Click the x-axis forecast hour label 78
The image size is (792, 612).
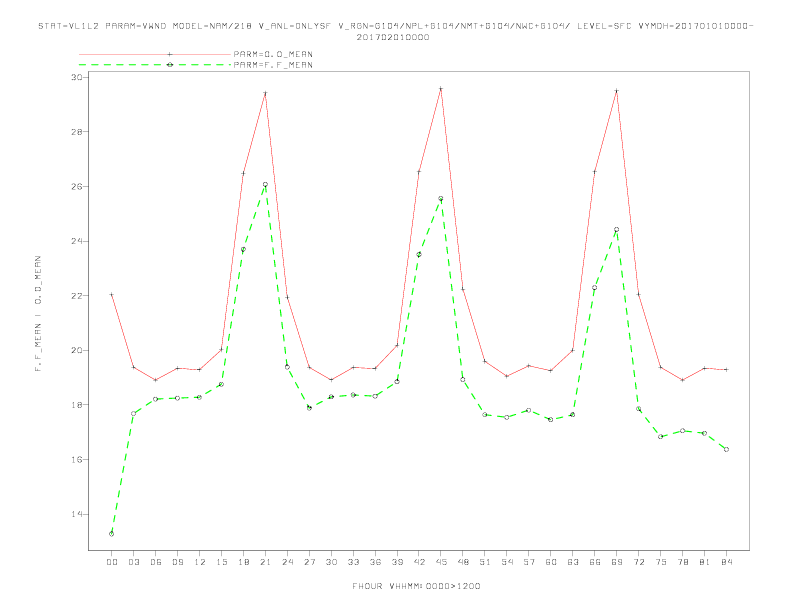[683, 562]
